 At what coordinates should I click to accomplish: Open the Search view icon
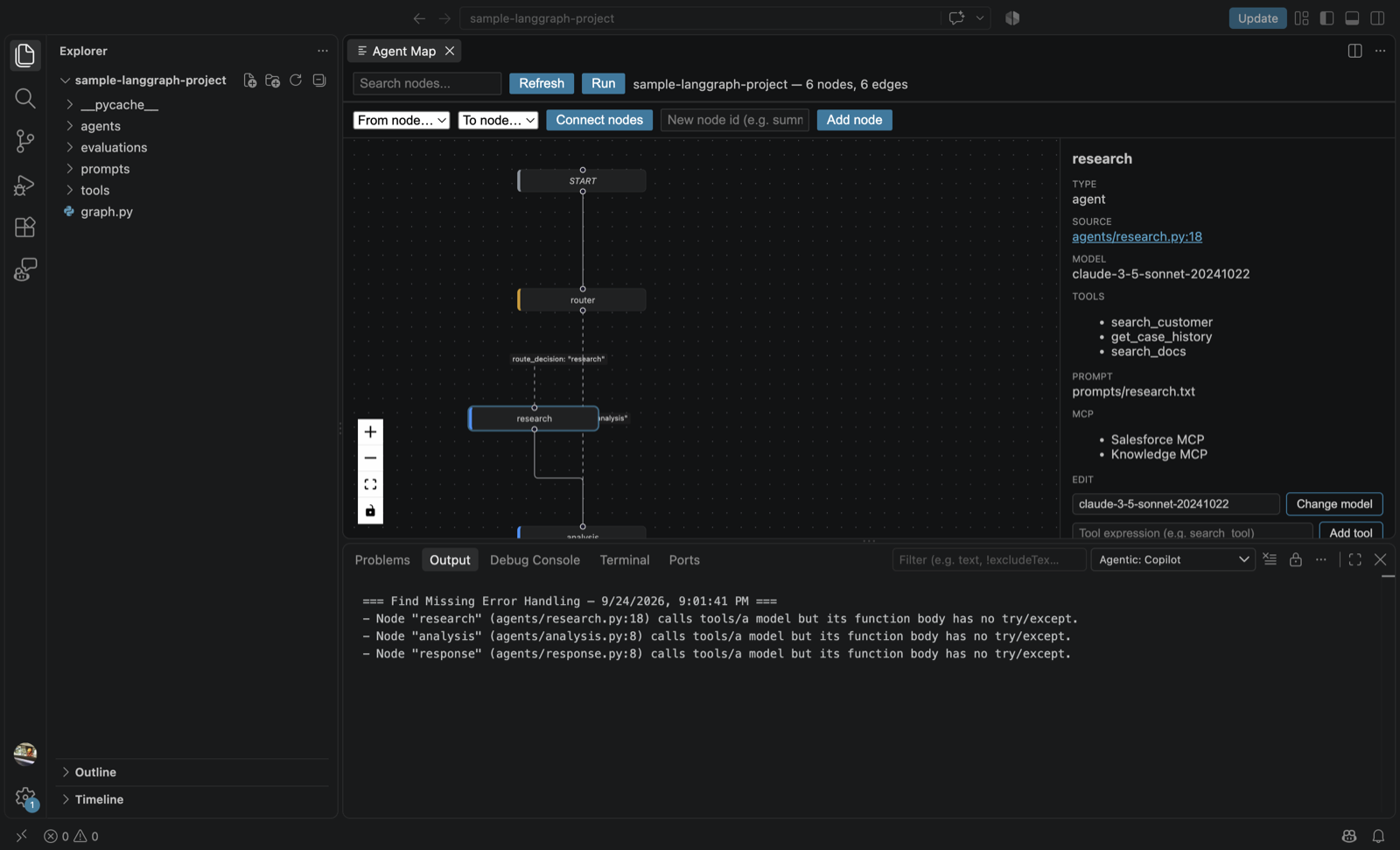click(x=25, y=98)
